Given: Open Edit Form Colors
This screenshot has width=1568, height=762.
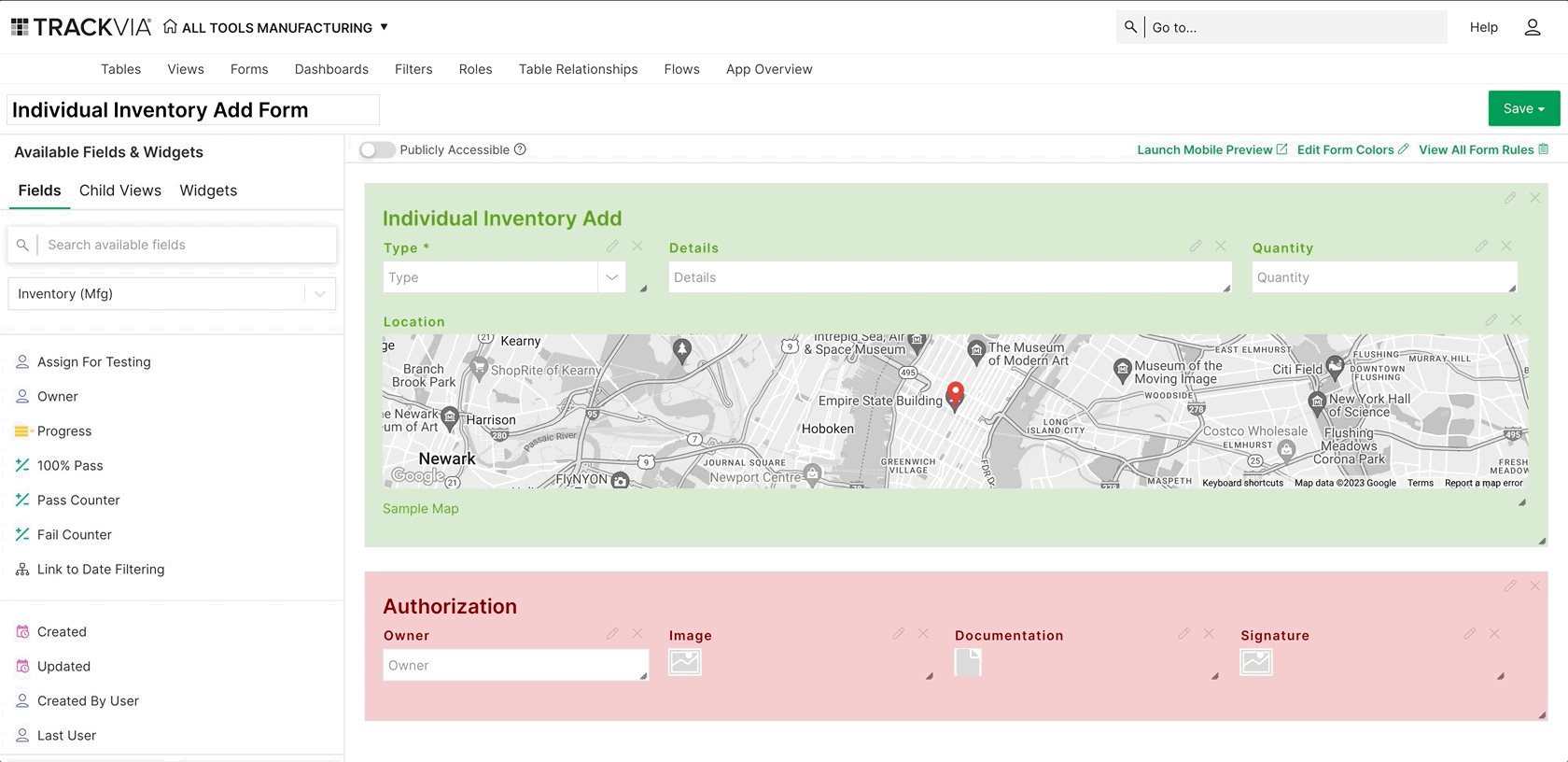Looking at the screenshot, I should point(1352,149).
